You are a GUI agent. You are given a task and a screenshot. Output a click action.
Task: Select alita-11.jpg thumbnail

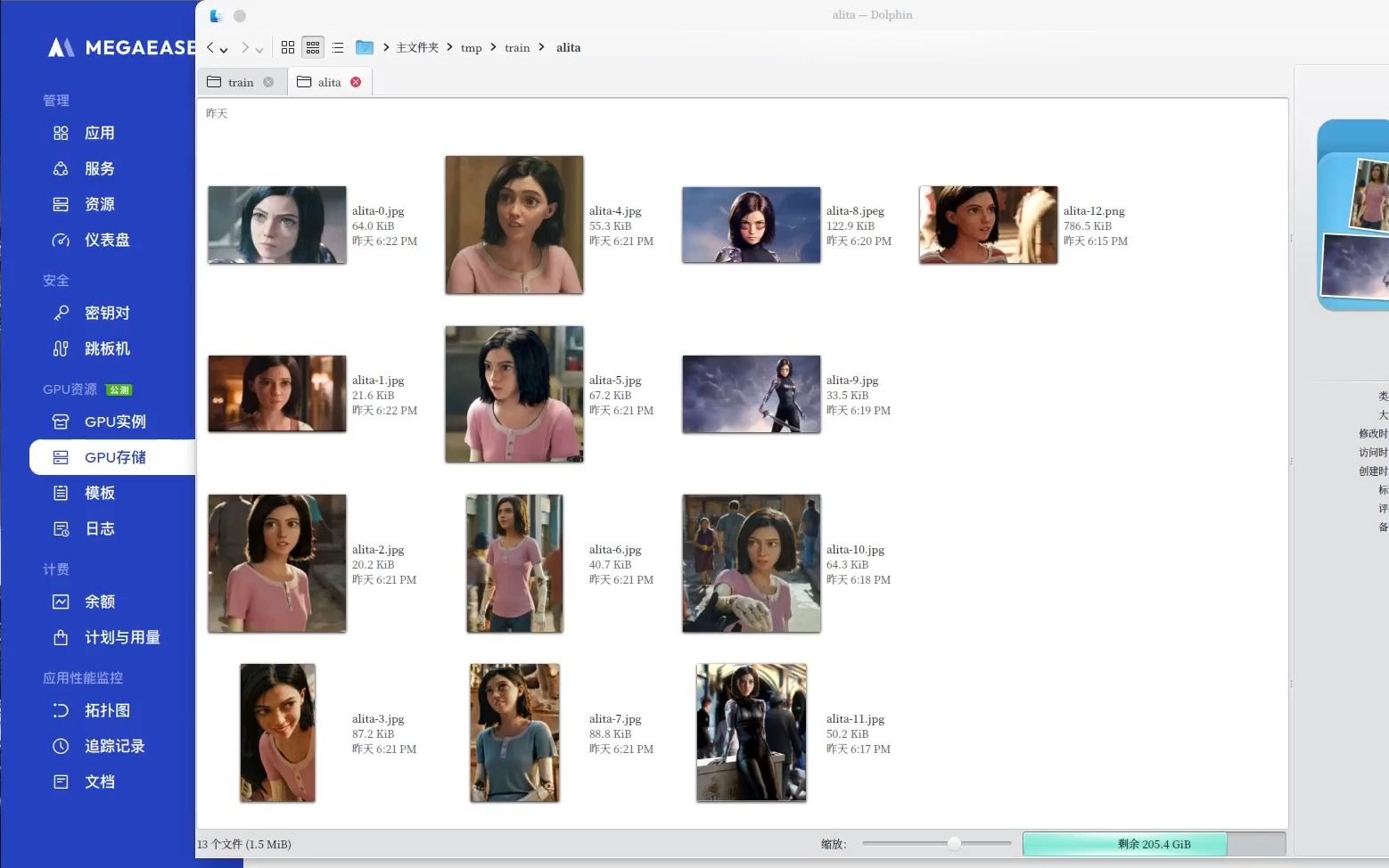[752, 733]
